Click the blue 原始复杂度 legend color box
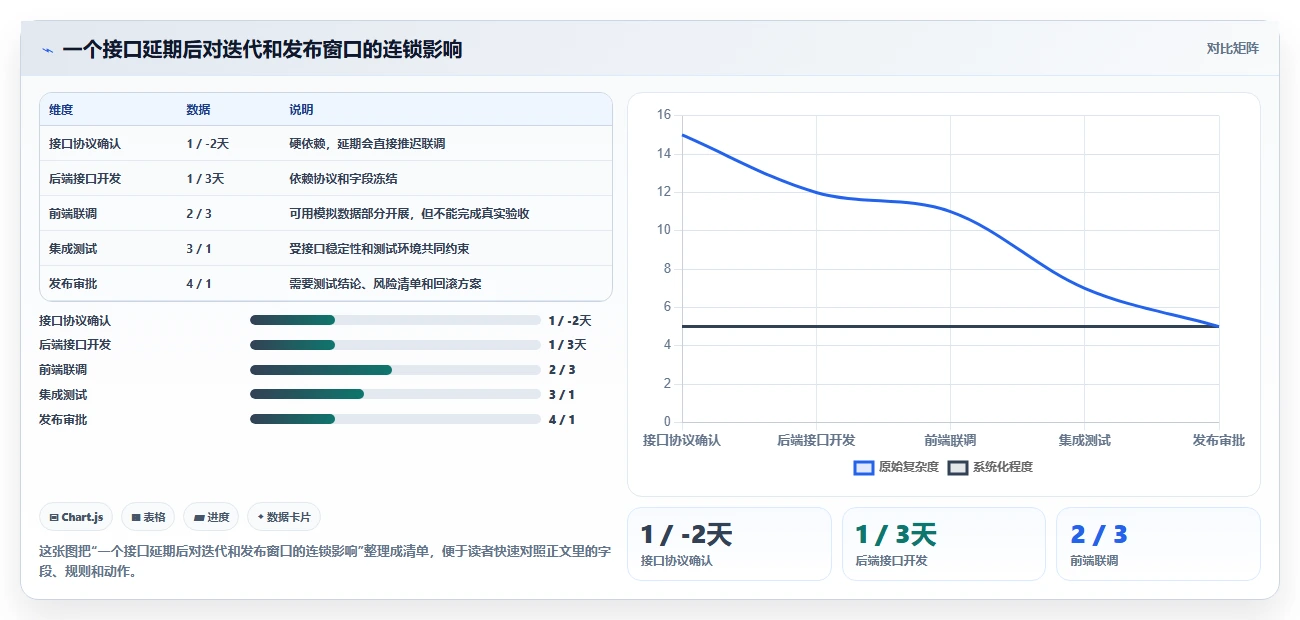 (x=864, y=468)
